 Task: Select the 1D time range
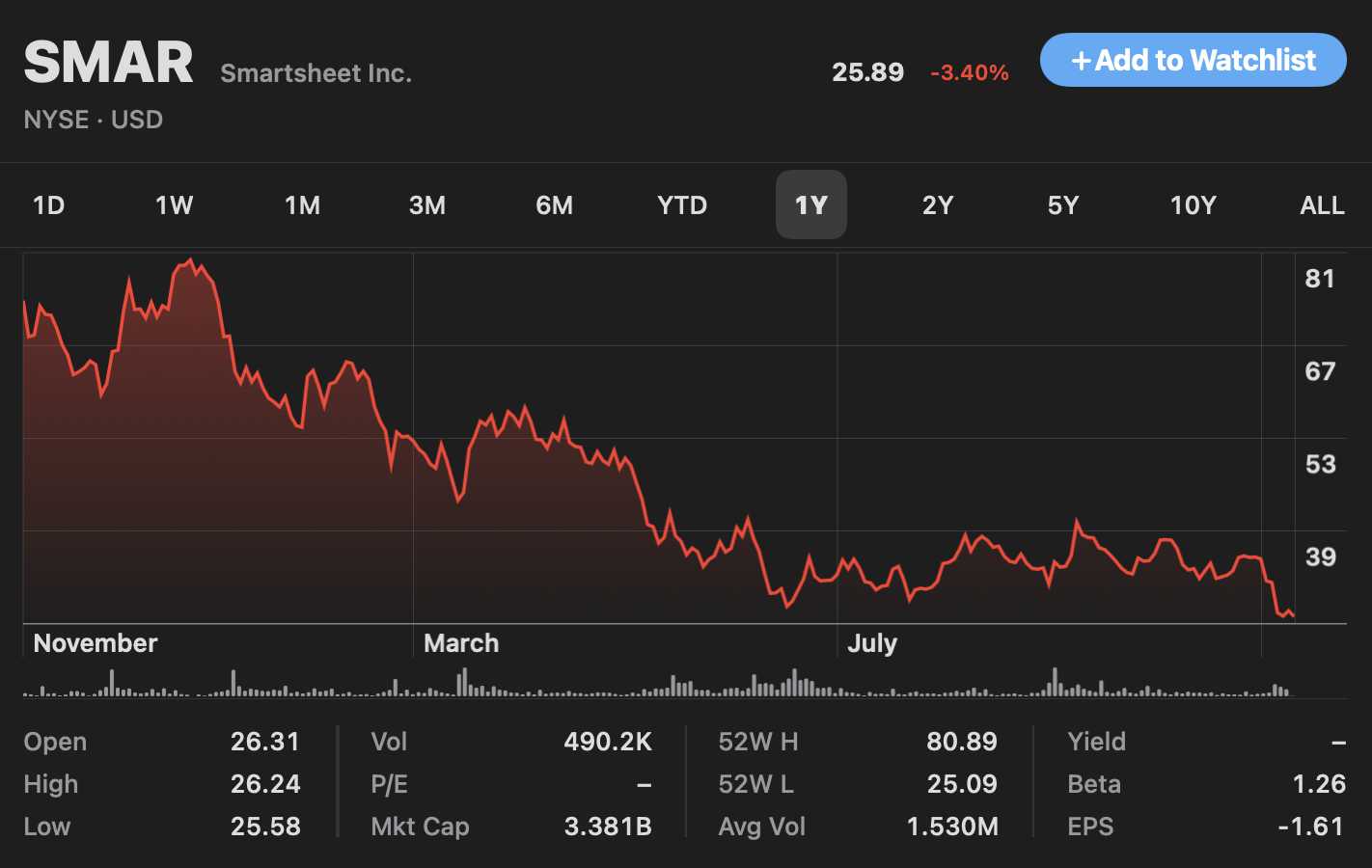click(48, 205)
